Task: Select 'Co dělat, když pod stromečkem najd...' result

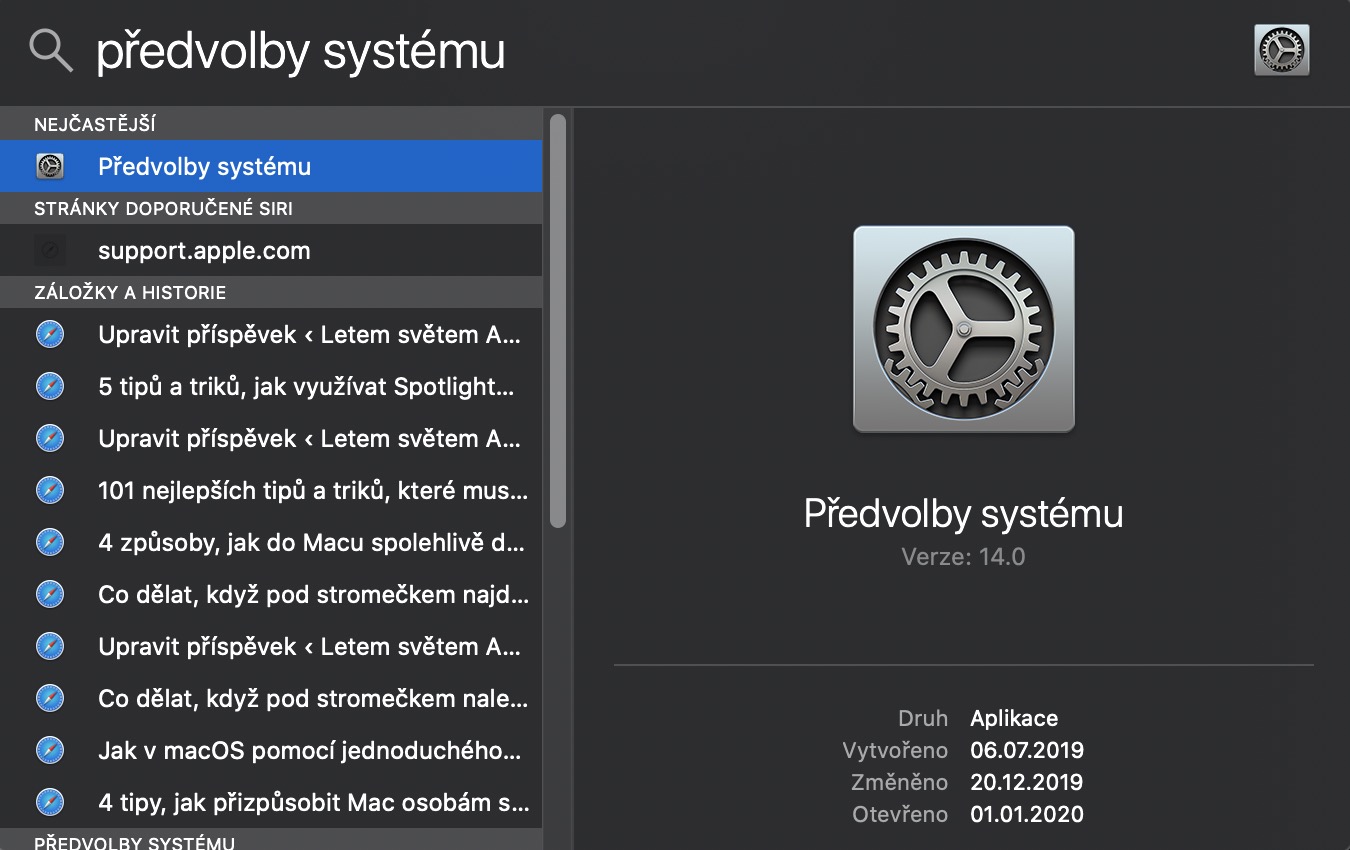Action: [x=313, y=595]
